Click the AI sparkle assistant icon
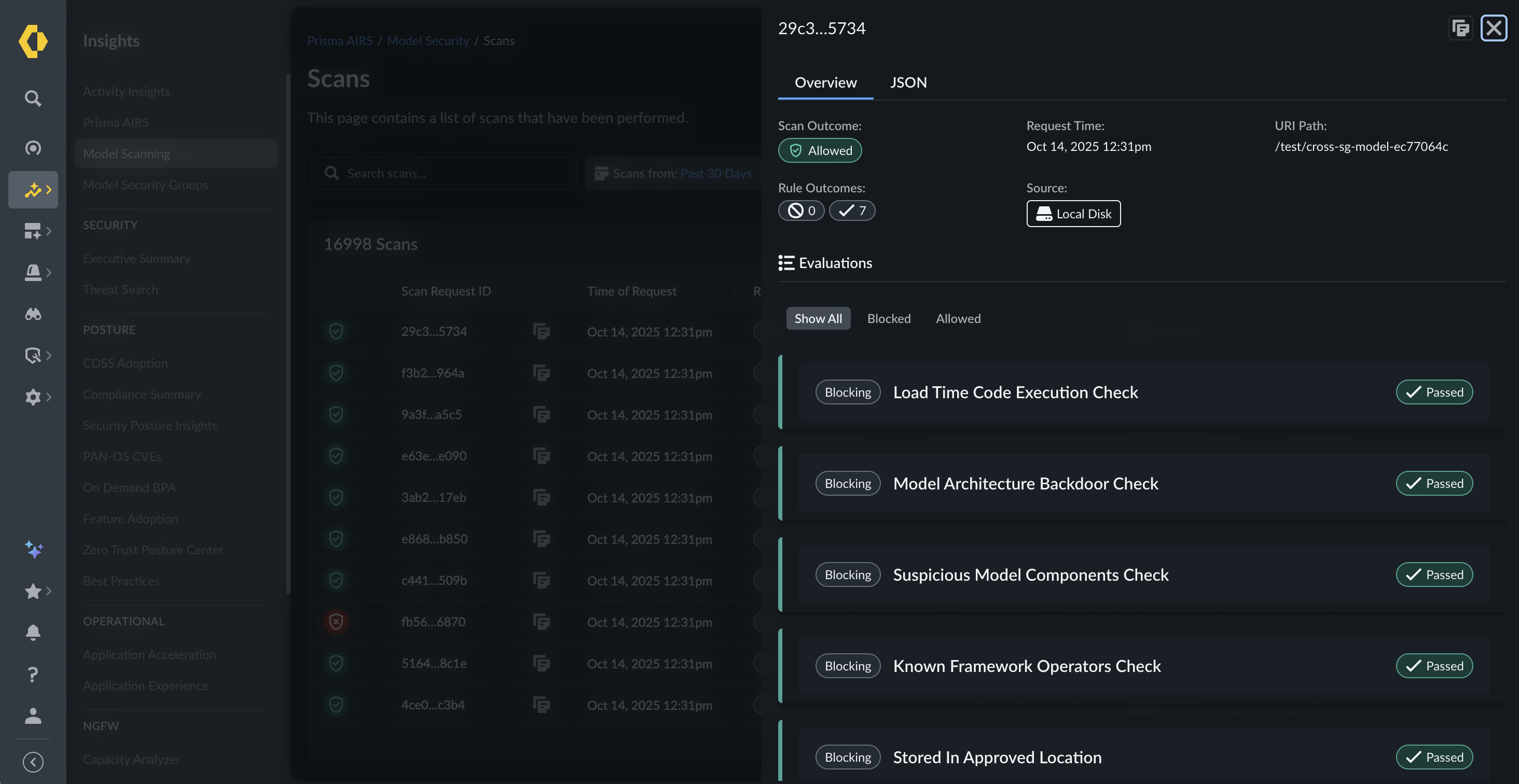Screen dimensions: 1519x784 coord(33,550)
